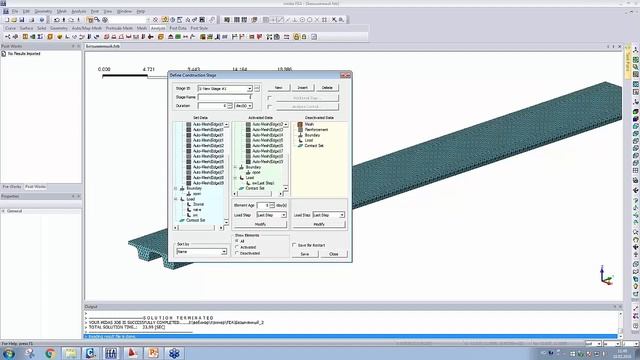
Task: Open Load Step dropdown under Activated Data
Action: (x=284, y=215)
